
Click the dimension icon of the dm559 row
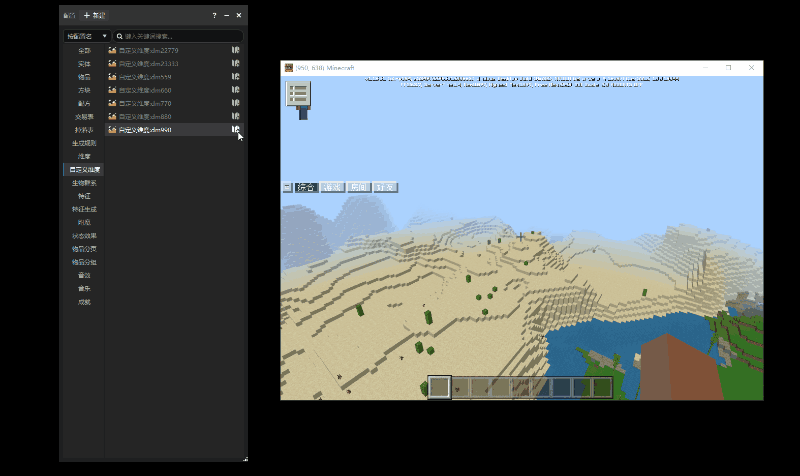pyautogui.click(x=112, y=77)
